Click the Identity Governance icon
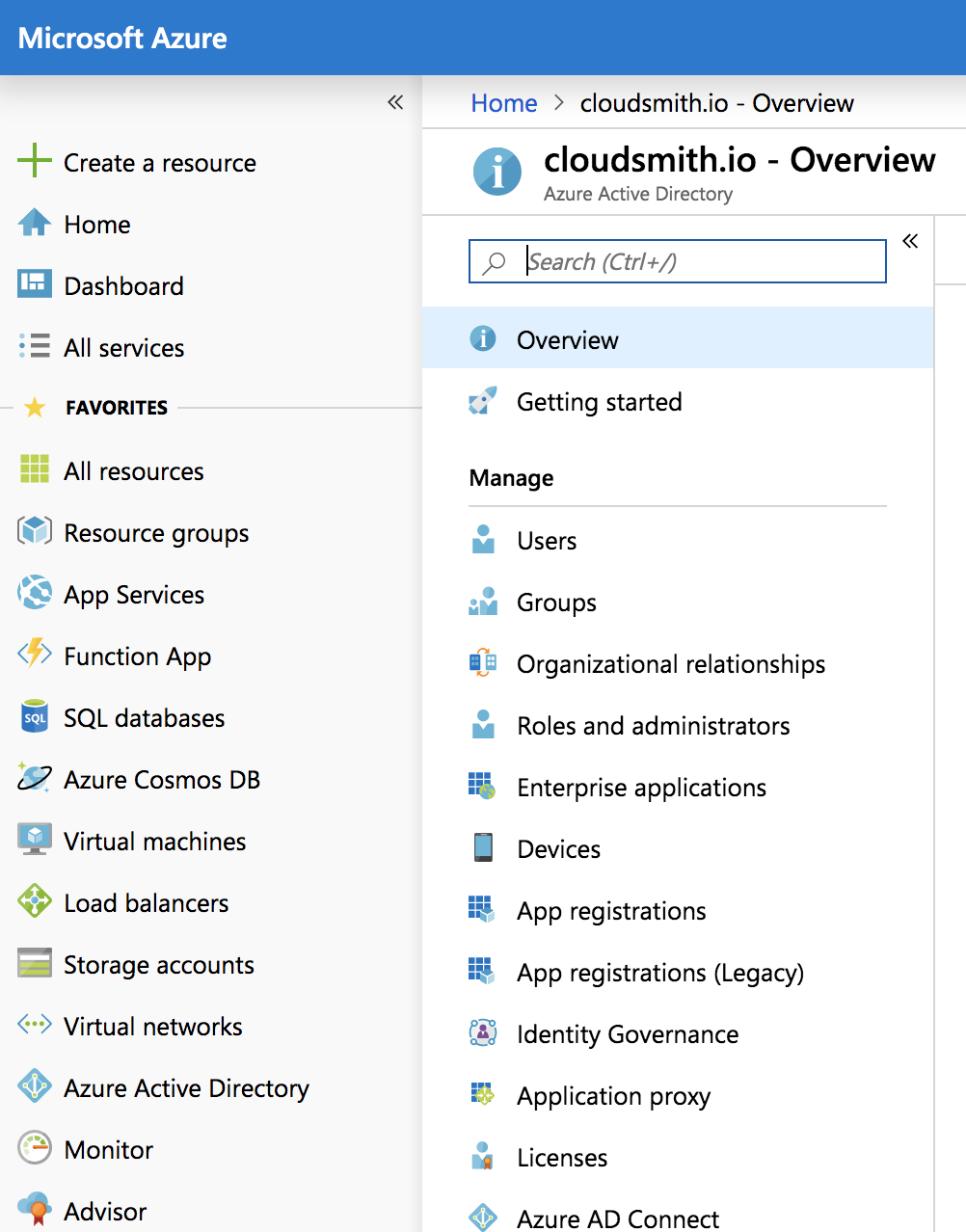Screen dimensions: 966x1232 pos(483,1032)
